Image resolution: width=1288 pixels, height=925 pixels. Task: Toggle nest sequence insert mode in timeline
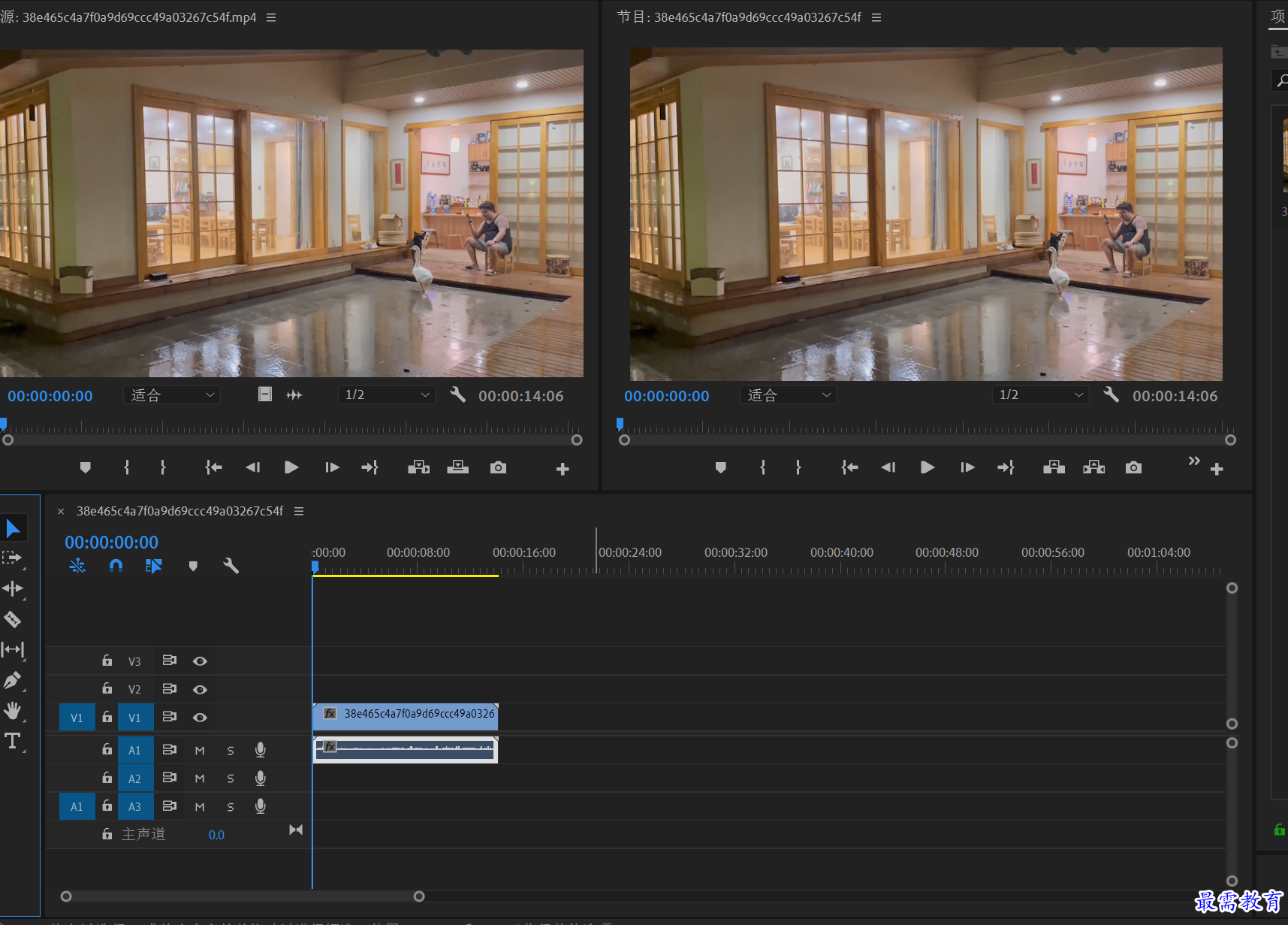[x=77, y=566]
